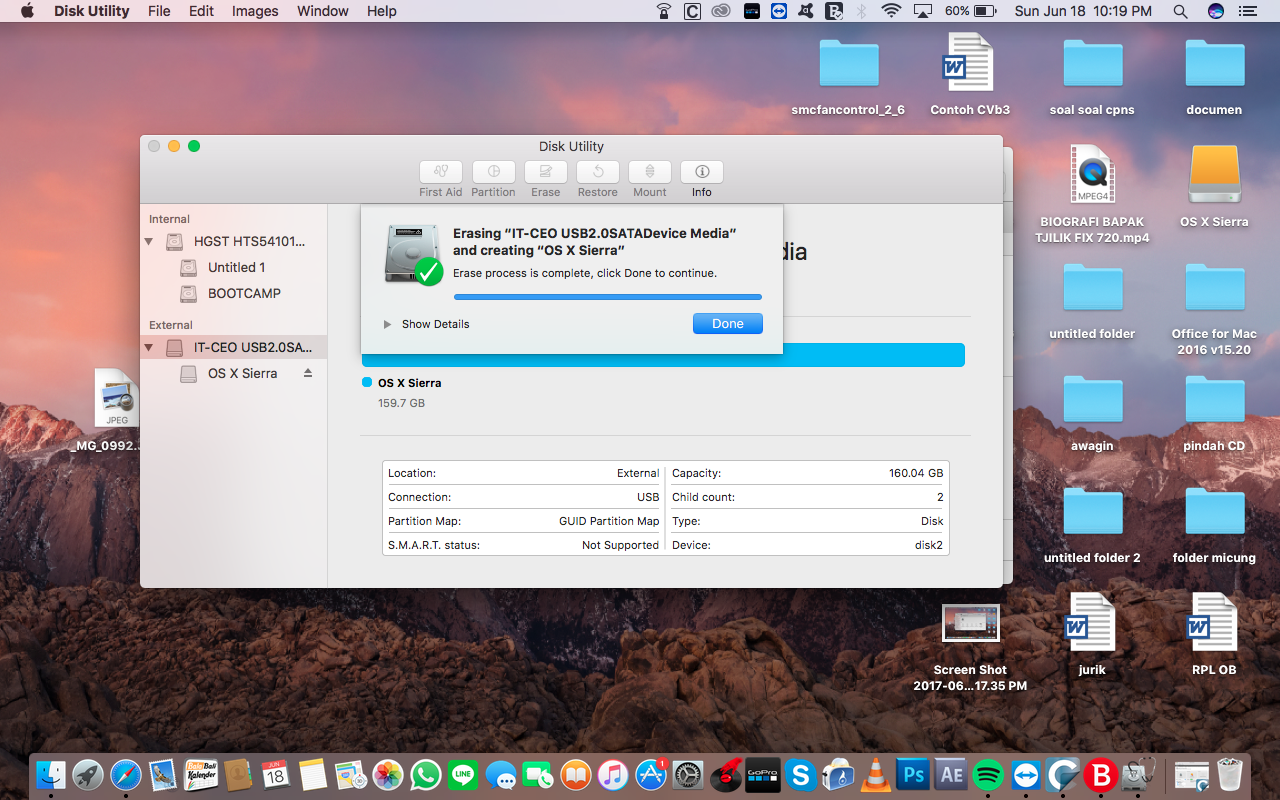Eject the OS X Sierra volume

pyautogui.click(x=307, y=372)
